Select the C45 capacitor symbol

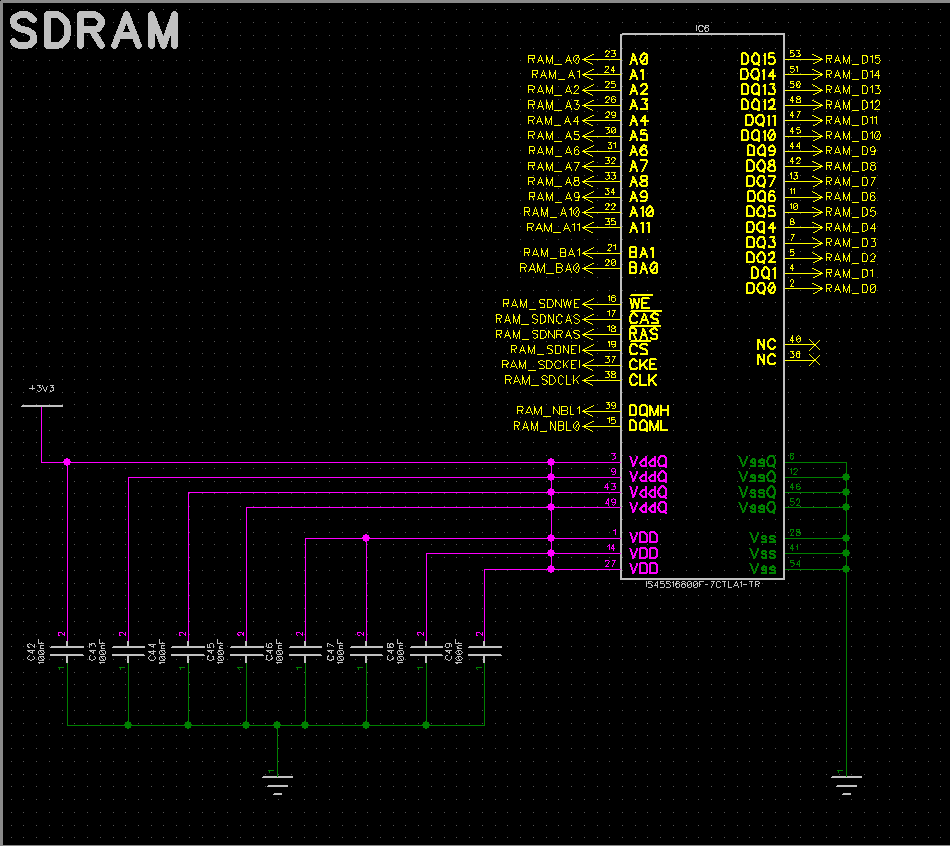pyautogui.click(x=247, y=651)
